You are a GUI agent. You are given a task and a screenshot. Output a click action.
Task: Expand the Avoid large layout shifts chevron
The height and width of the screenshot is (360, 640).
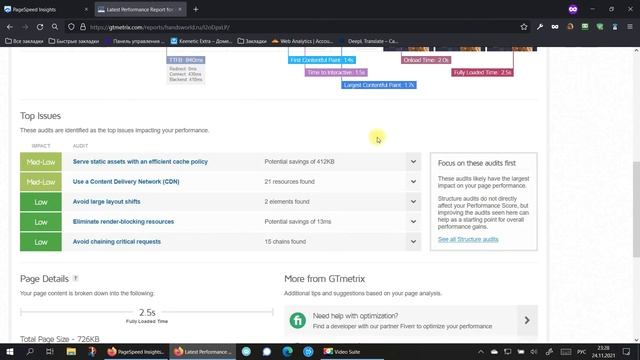point(413,202)
